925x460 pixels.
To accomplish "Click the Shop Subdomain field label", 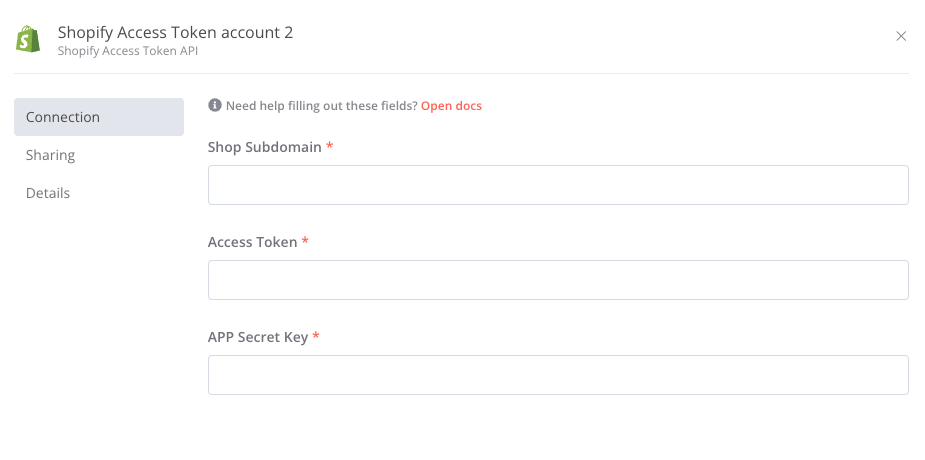I will click(x=265, y=147).
